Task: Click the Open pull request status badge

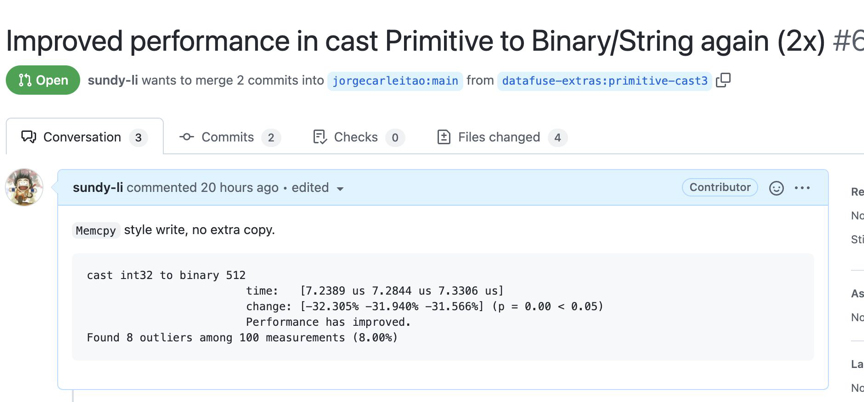Action: click(x=43, y=80)
